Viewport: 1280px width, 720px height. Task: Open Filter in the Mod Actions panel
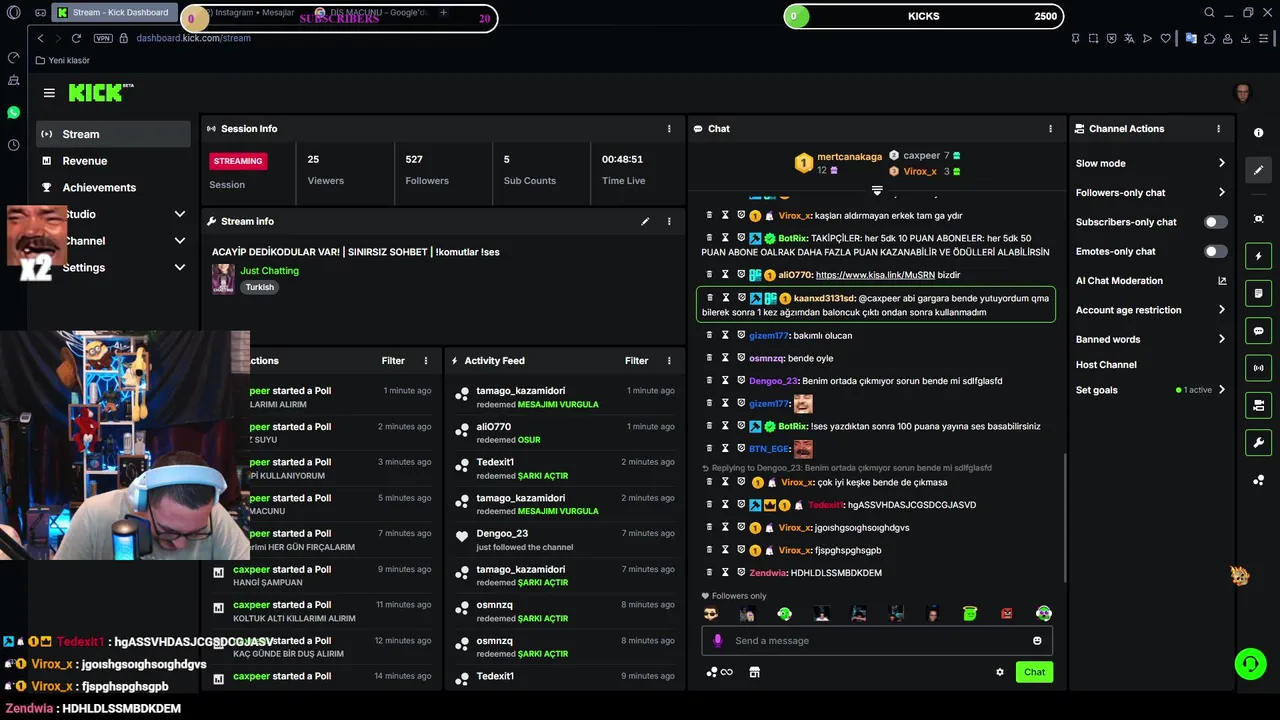(393, 361)
